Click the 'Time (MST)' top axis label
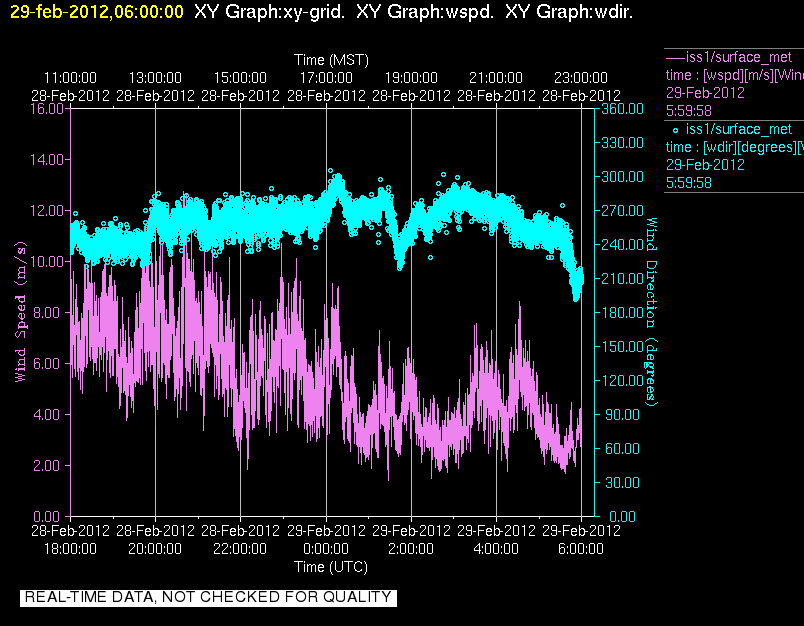804x626 pixels. pyautogui.click(x=331, y=60)
